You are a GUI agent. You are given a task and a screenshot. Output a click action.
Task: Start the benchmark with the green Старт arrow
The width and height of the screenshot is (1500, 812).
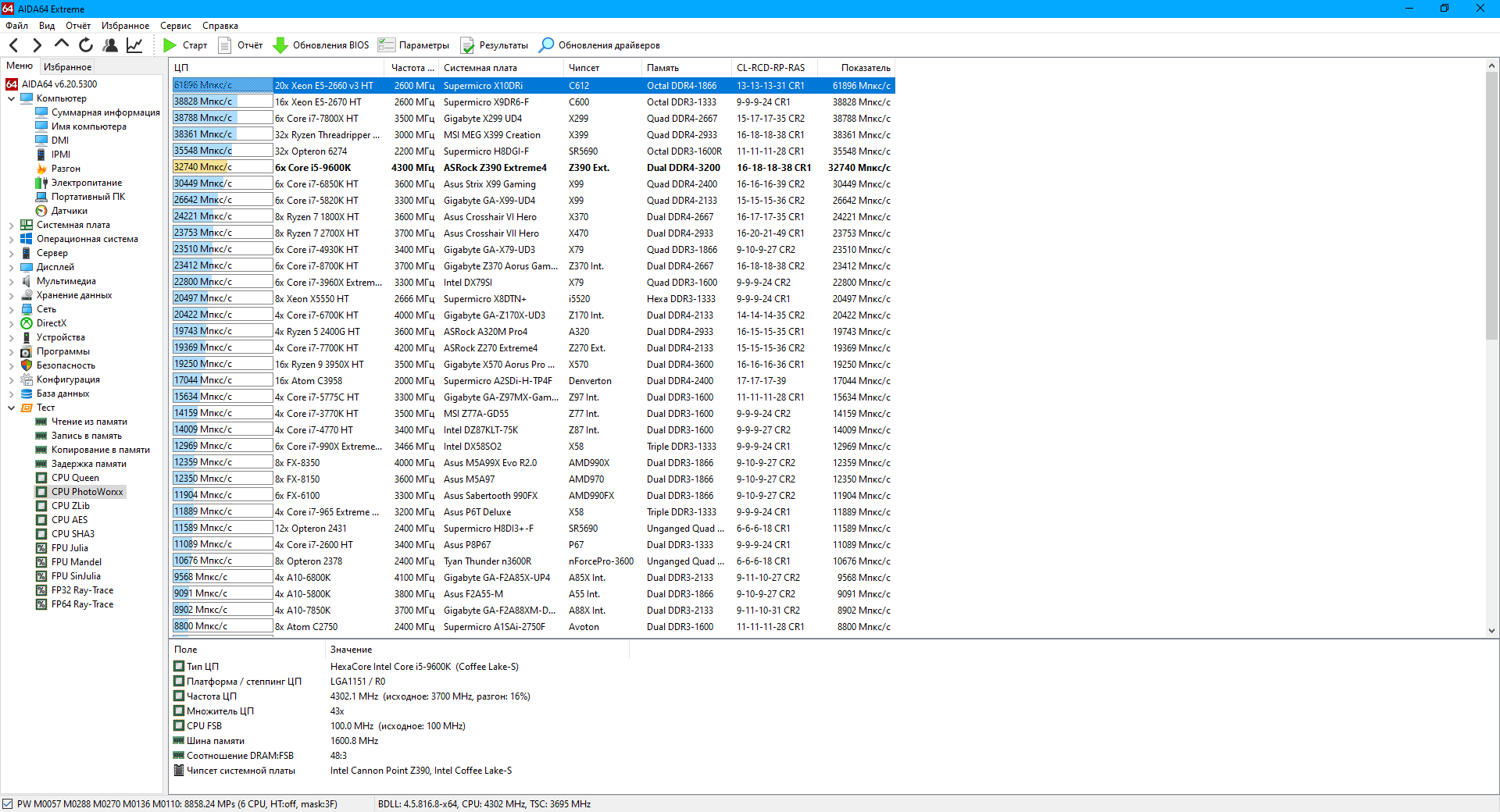tap(170, 45)
